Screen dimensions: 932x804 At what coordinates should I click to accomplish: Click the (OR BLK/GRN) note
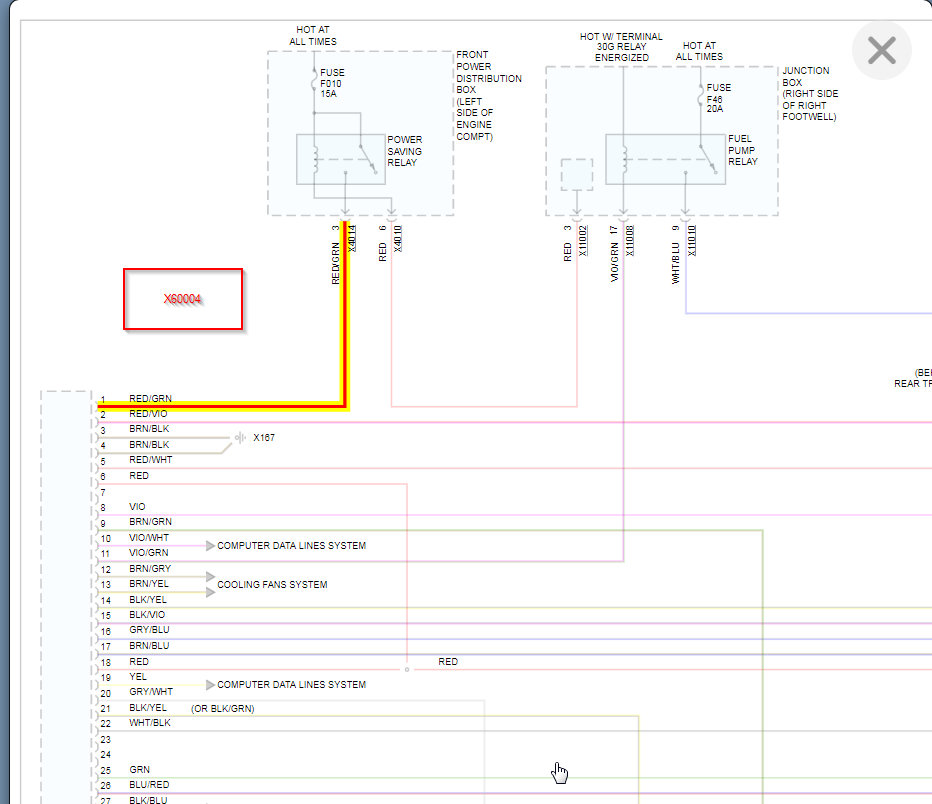(x=223, y=708)
